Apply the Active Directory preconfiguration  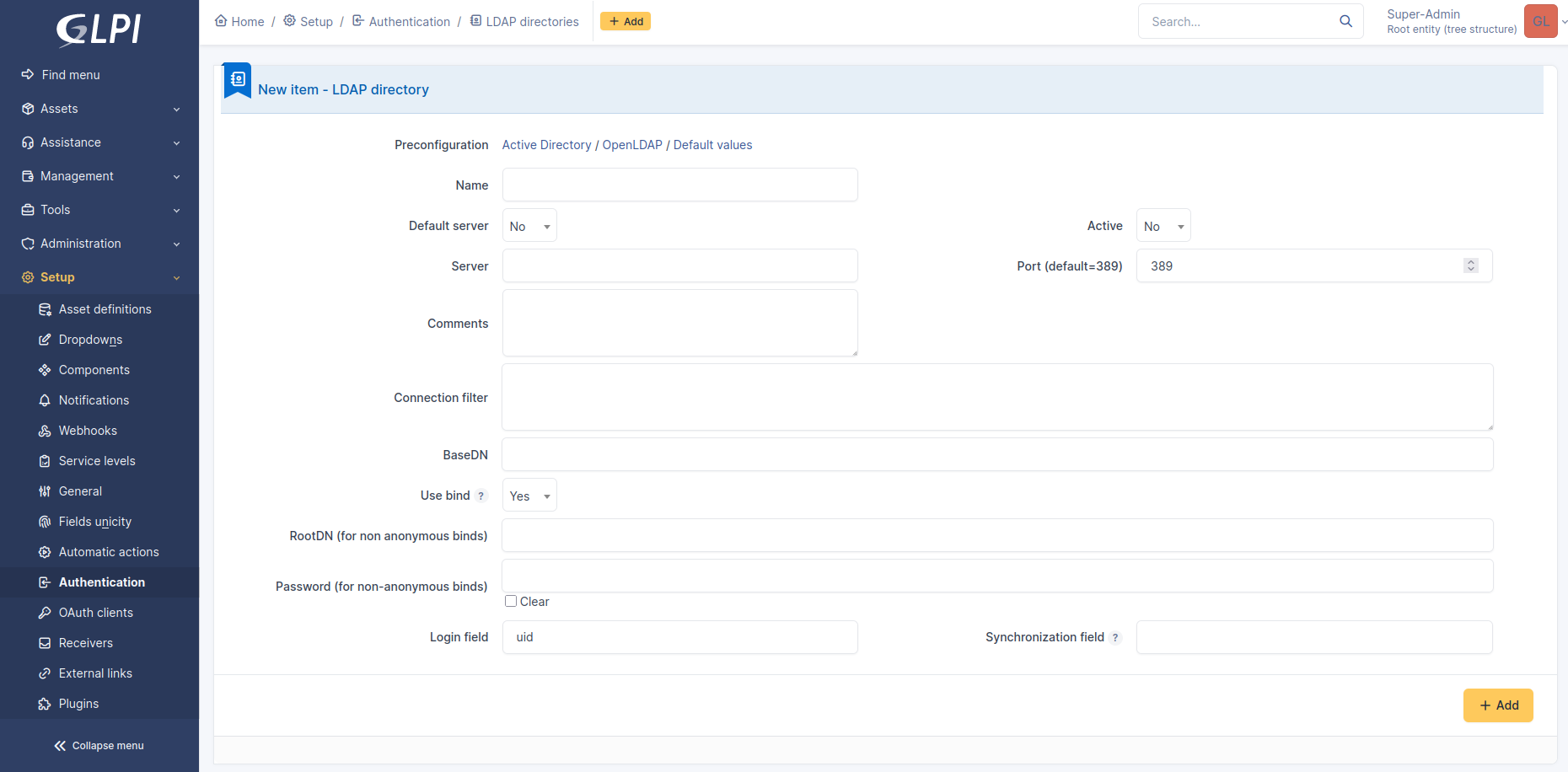546,144
